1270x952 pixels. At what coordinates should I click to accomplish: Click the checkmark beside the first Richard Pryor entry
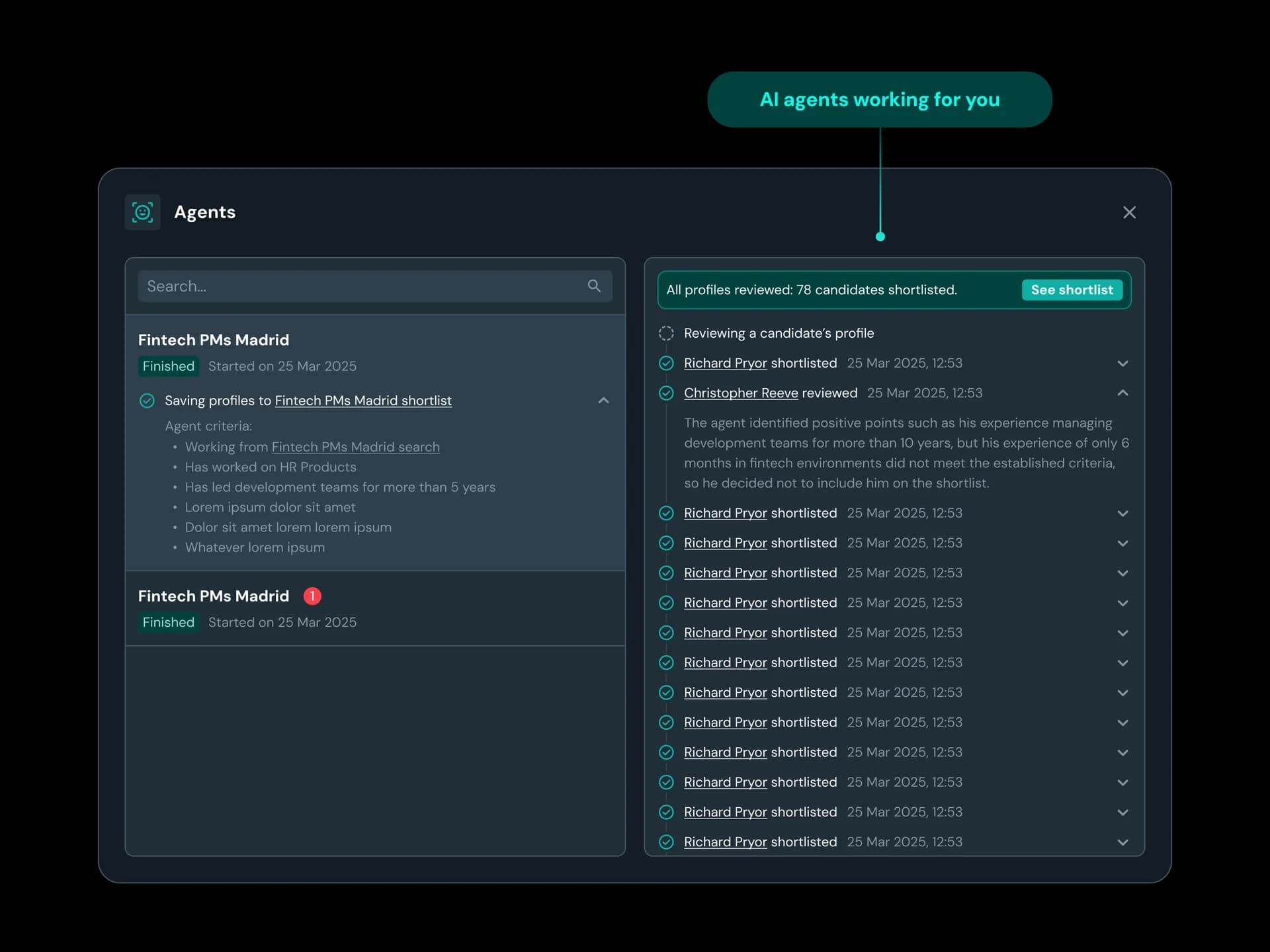pos(666,363)
